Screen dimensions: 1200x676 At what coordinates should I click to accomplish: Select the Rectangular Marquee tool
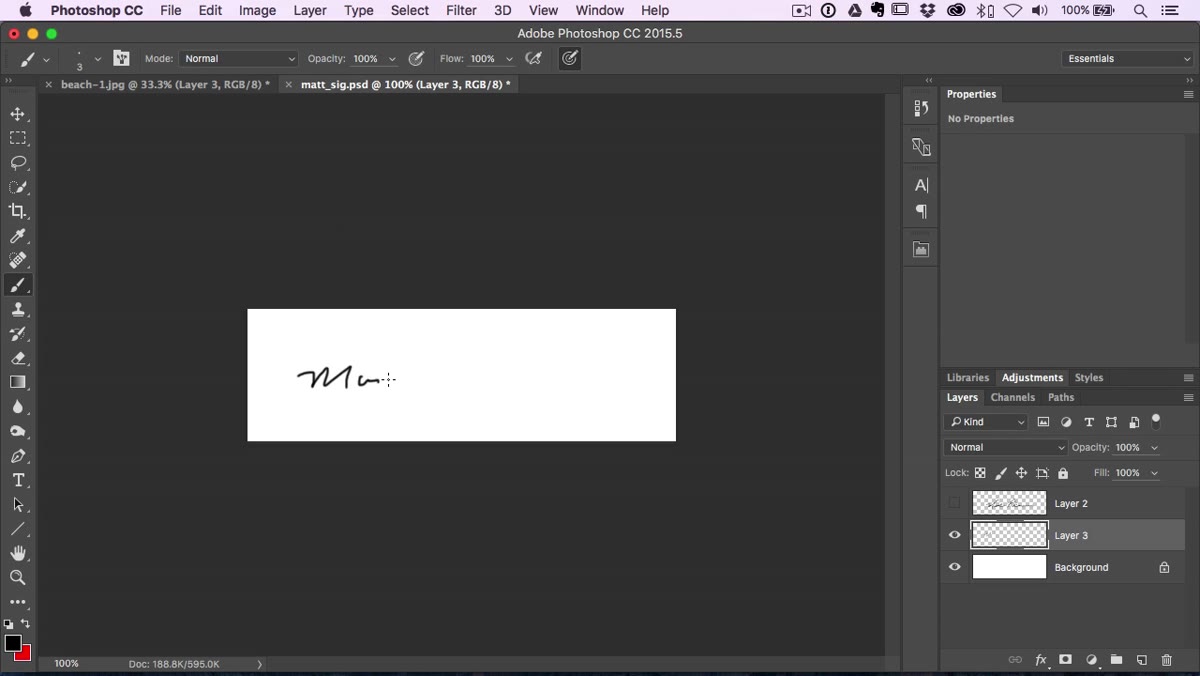pos(18,138)
